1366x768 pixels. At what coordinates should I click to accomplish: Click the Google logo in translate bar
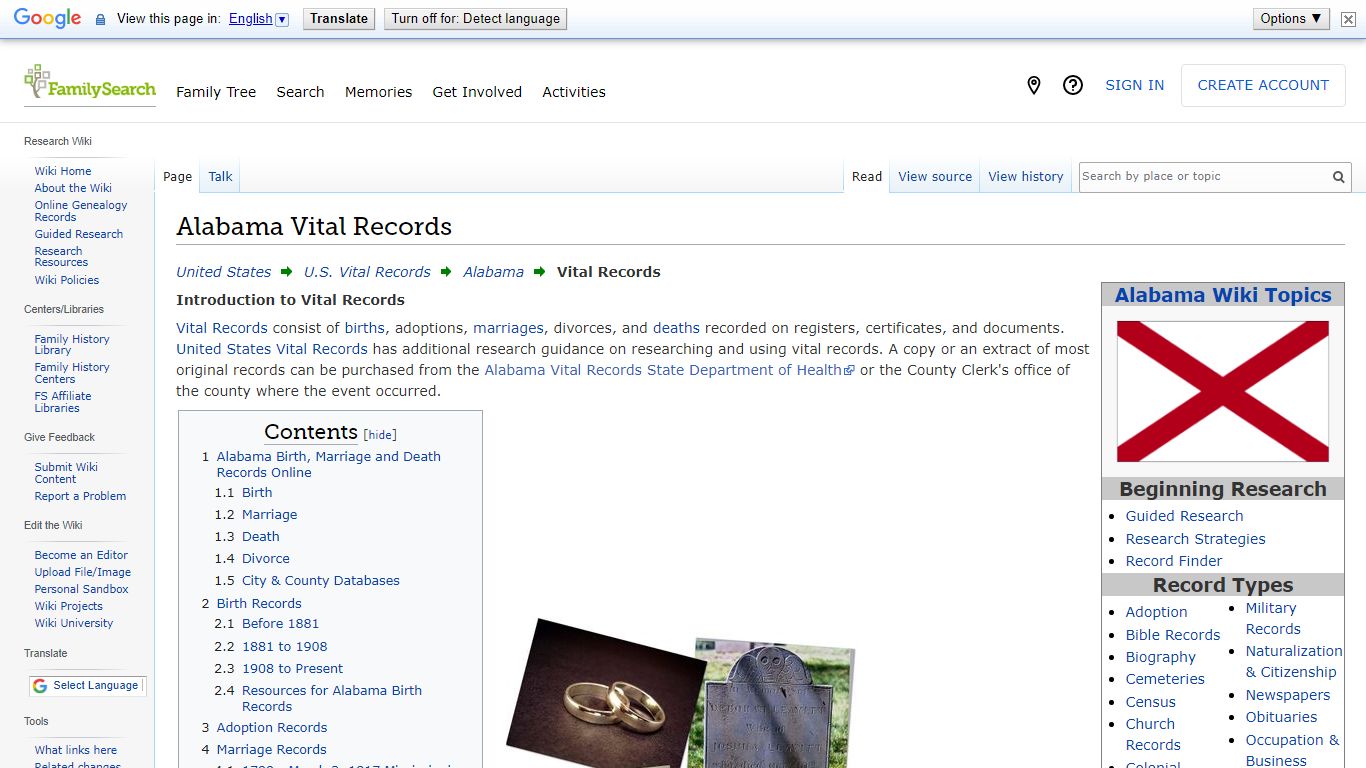[47, 18]
